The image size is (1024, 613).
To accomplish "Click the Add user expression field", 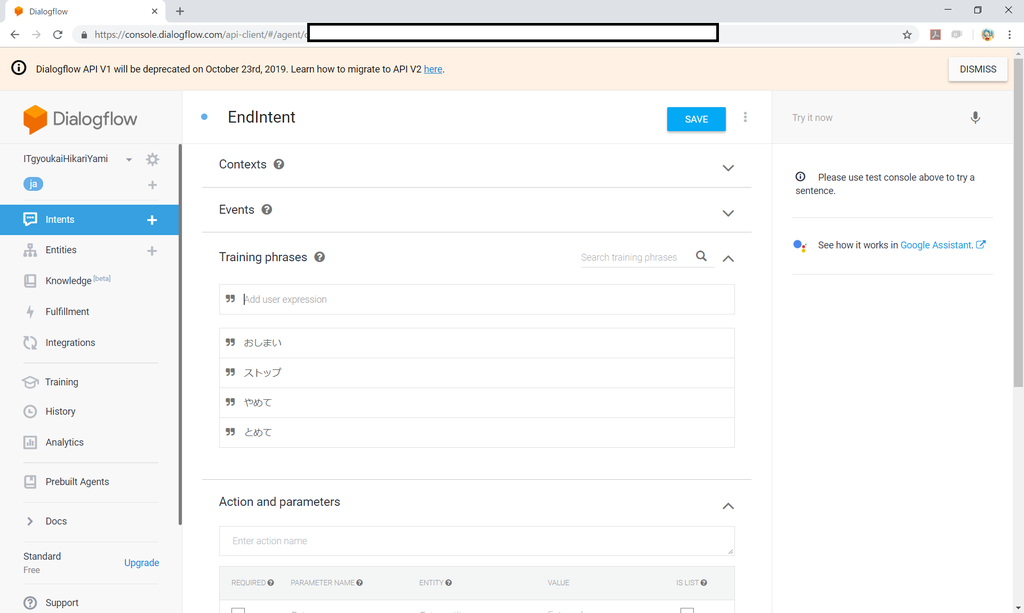I will [x=477, y=299].
